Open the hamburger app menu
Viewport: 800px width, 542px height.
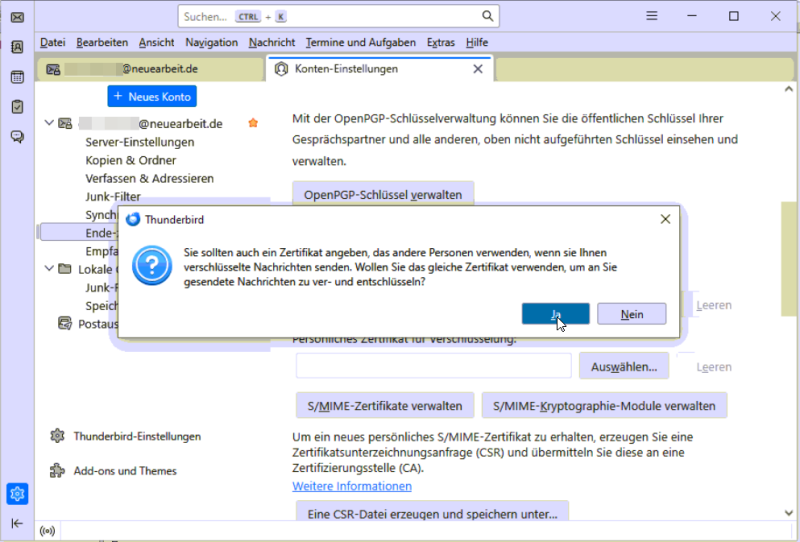[x=652, y=16]
